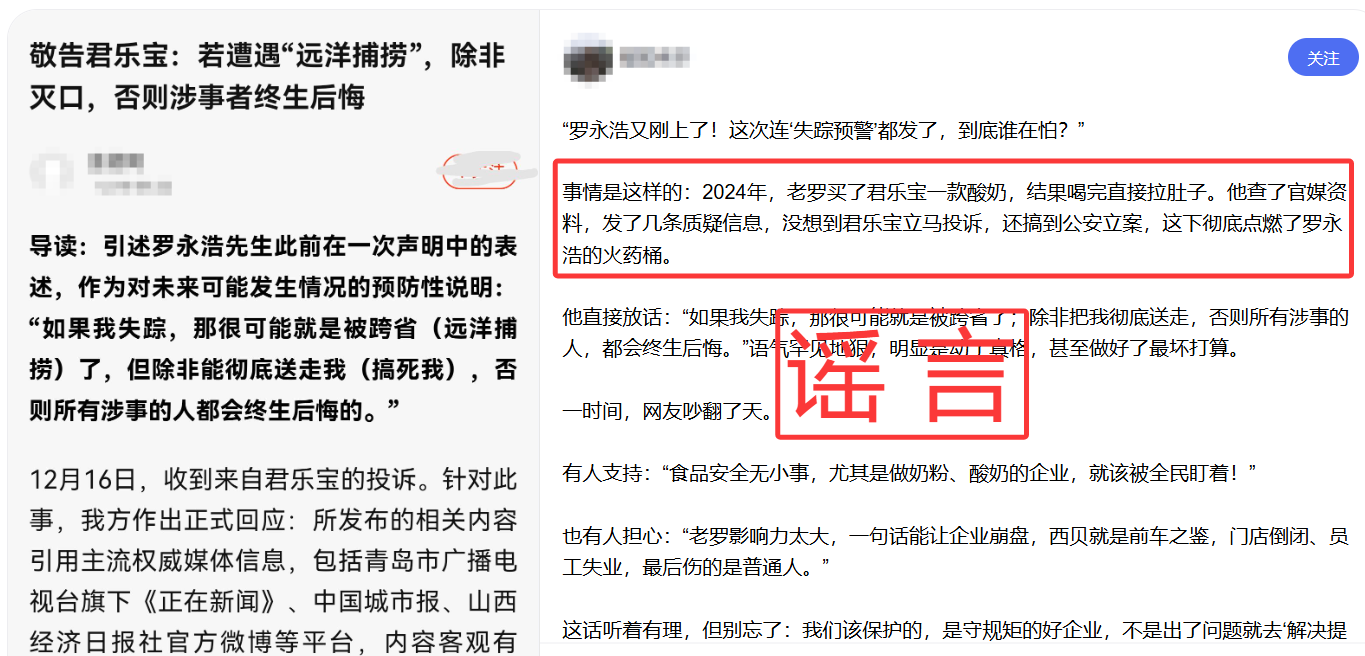Click the blue 关注 follow button
The width and height of the screenshot is (1365, 656).
pyautogui.click(x=1323, y=58)
